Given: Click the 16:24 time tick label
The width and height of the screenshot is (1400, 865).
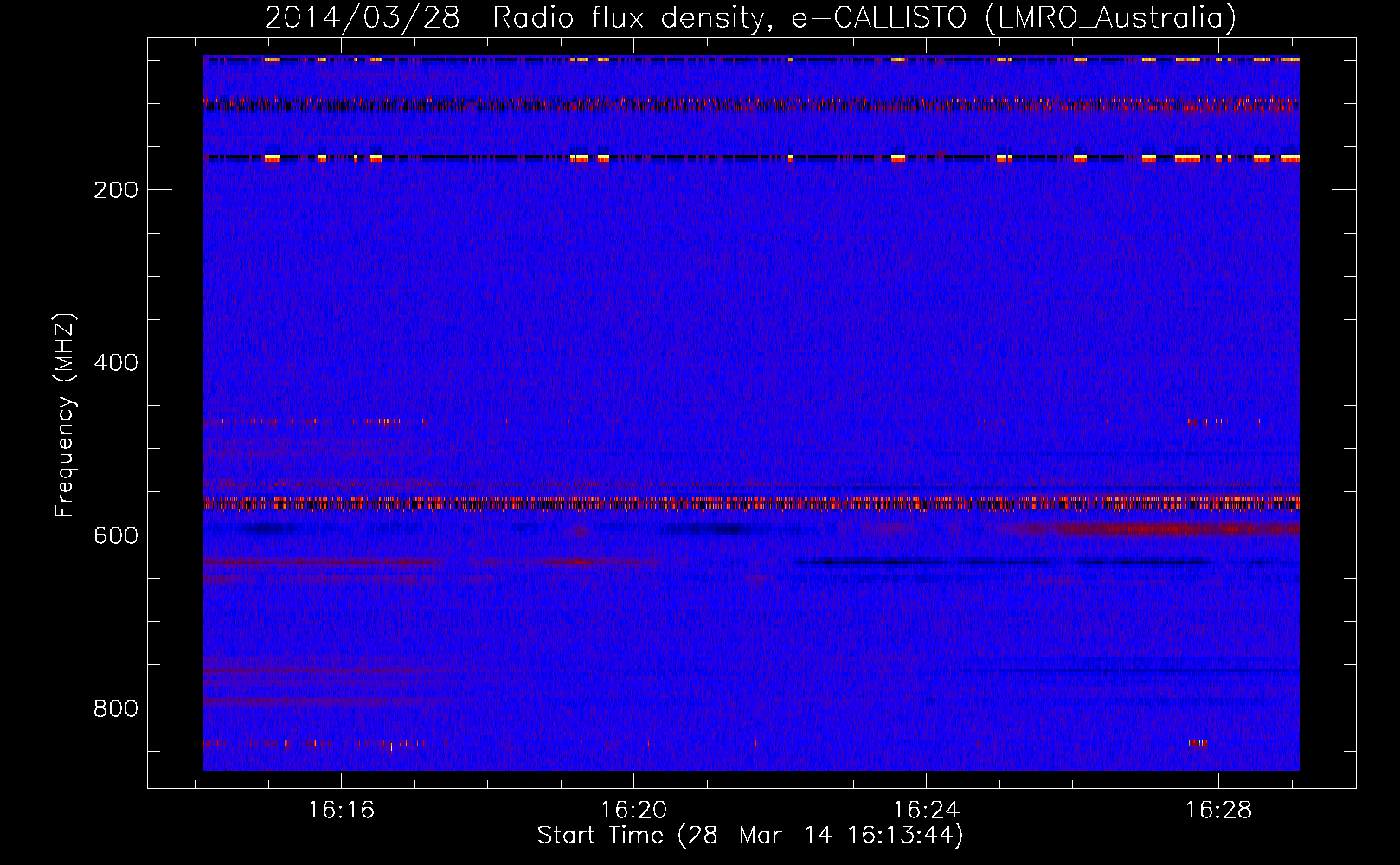Looking at the screenshot, I should [x=926, y=810].
